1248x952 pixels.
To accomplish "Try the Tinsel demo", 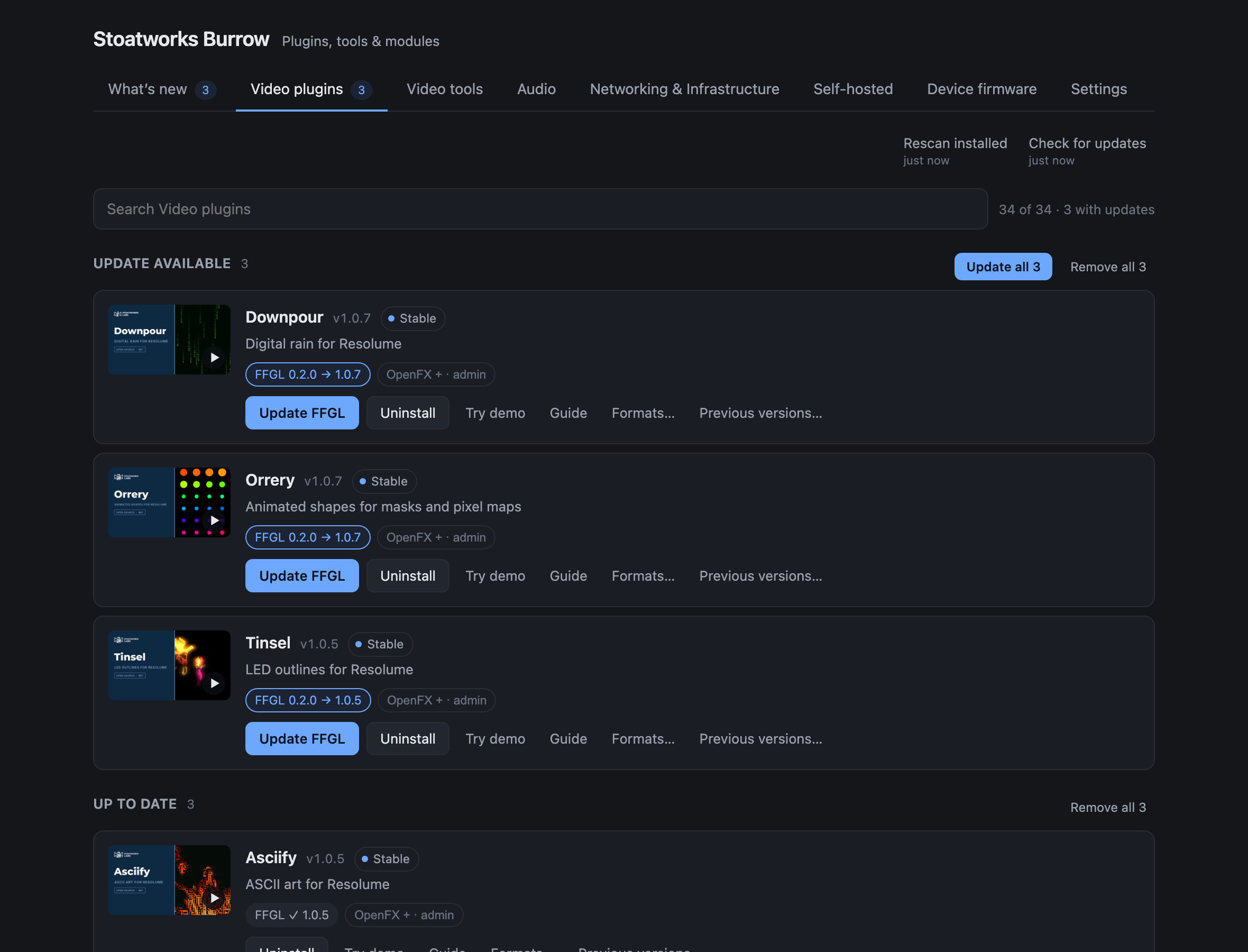I will pos(495,739).
